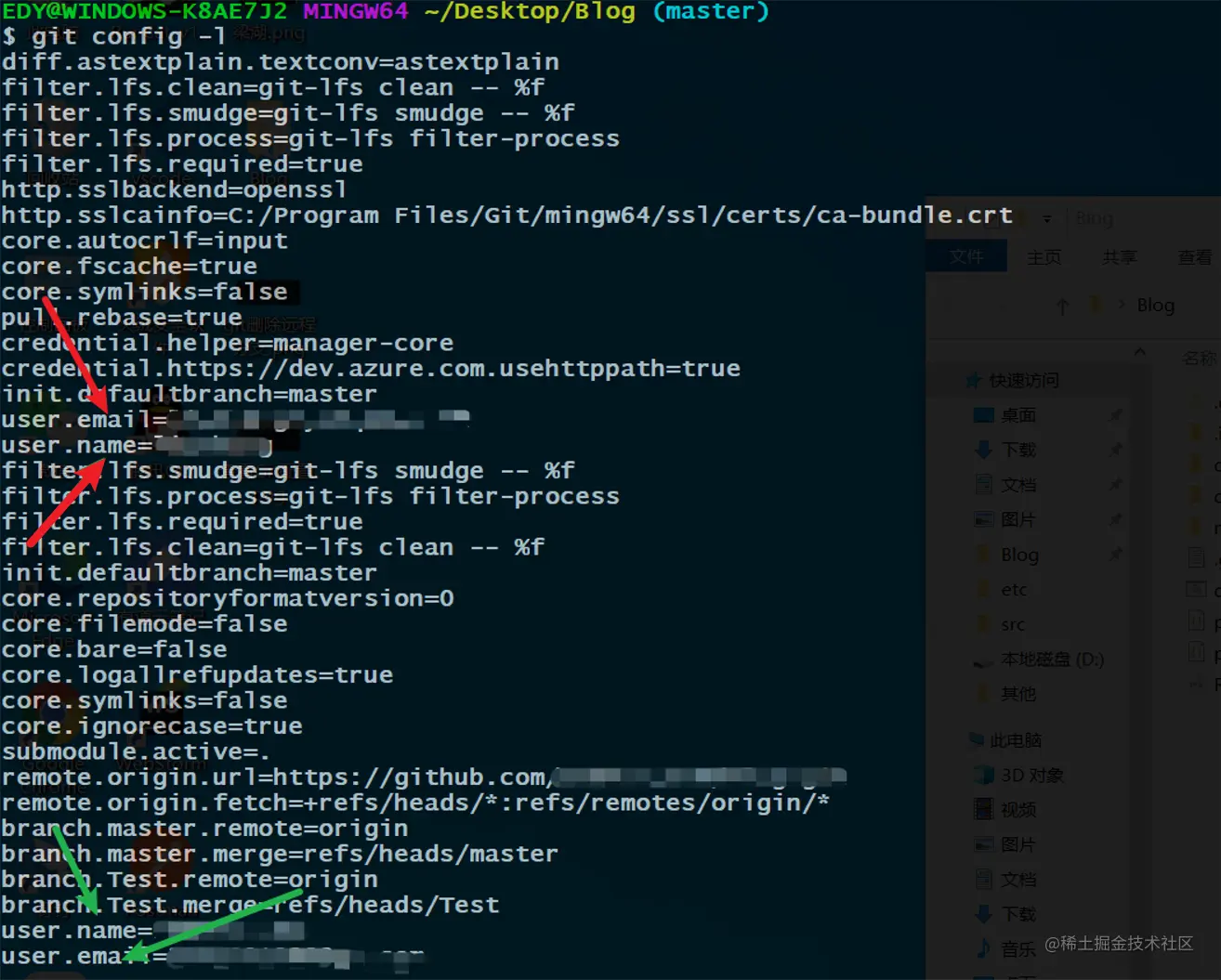Click the src folder icon
The height and width of the screenshot is (980, 1221).
[x=984, y=624]
